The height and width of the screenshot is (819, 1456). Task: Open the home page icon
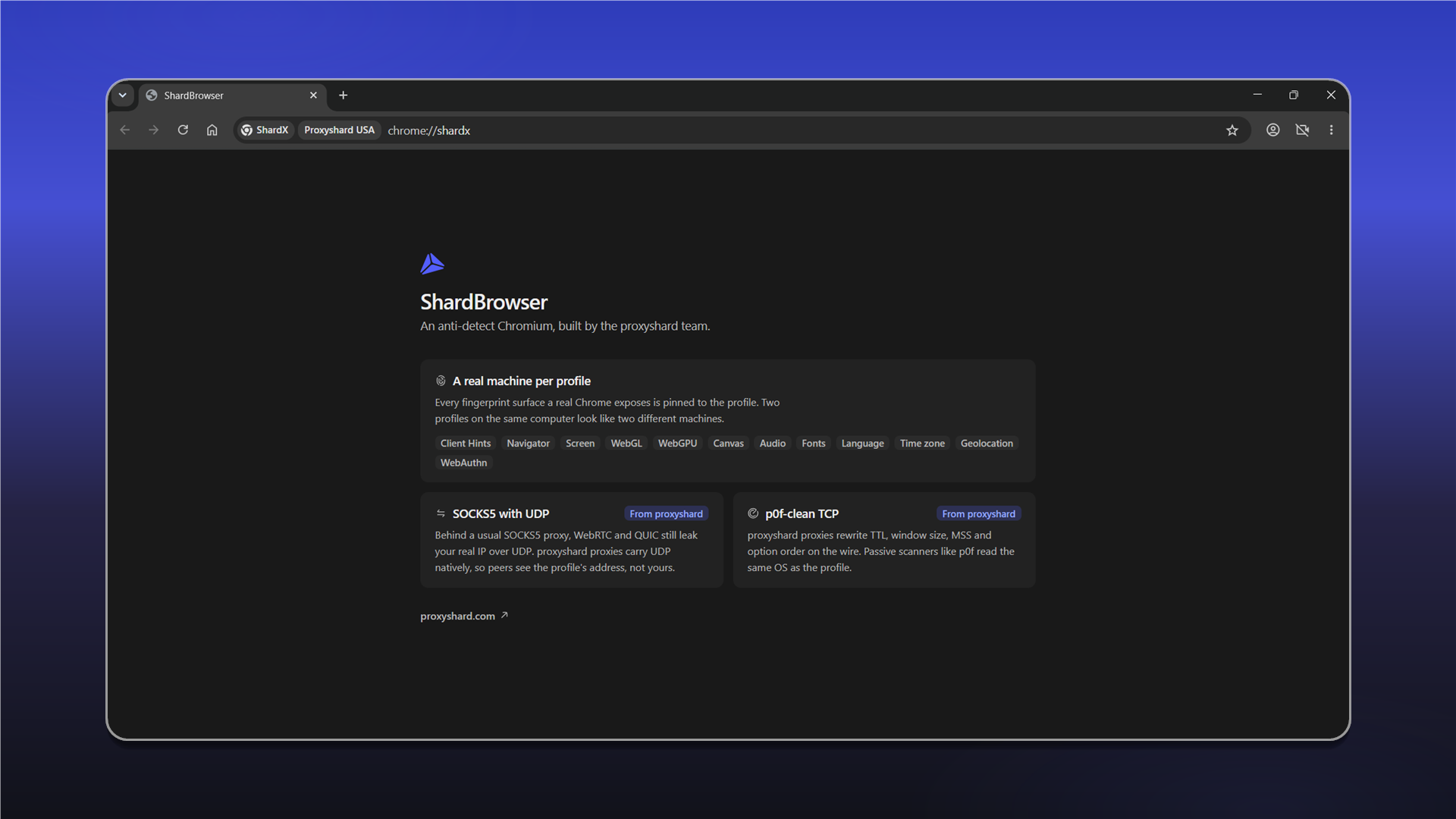click(x=212, y=130)
